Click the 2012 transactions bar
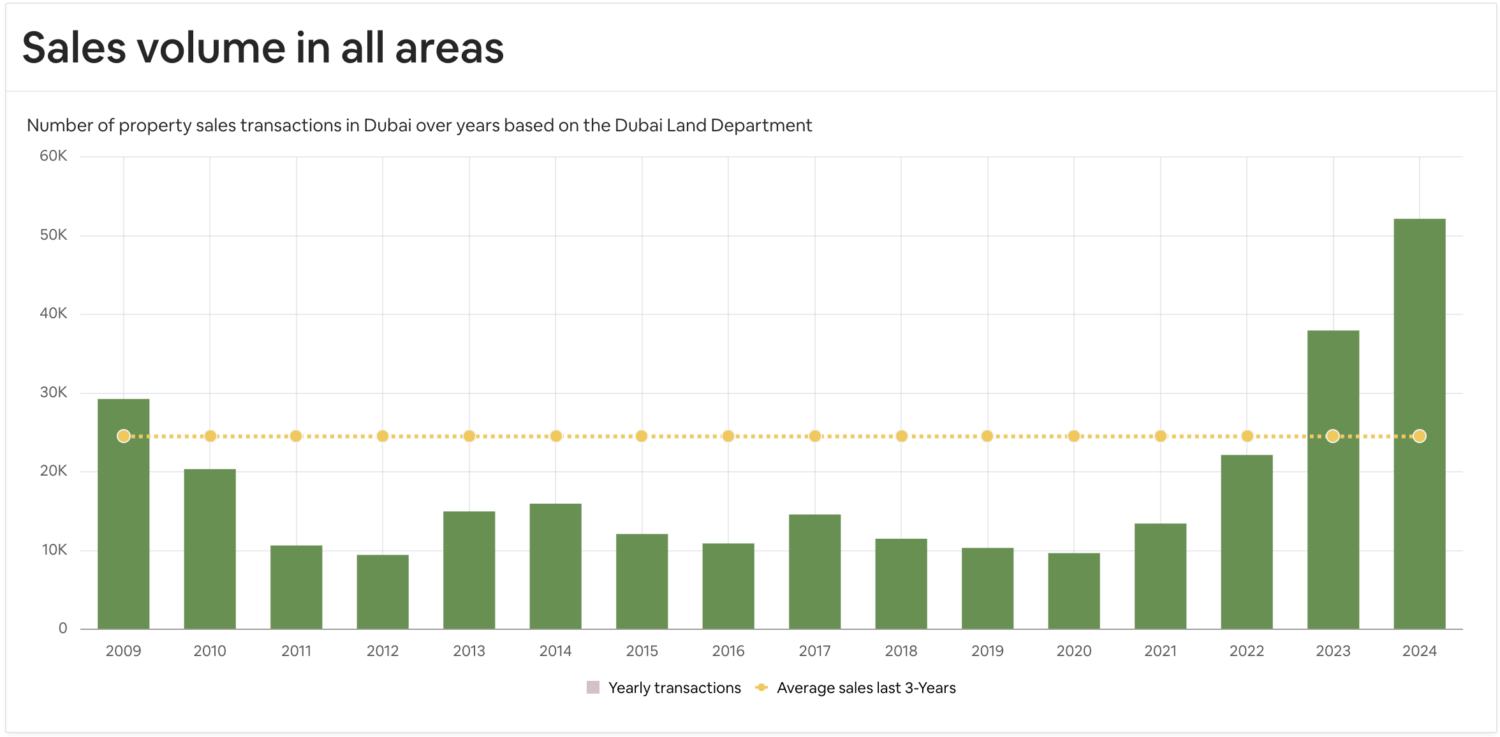This screenshot has width=1500, height=737. (382, 591)
